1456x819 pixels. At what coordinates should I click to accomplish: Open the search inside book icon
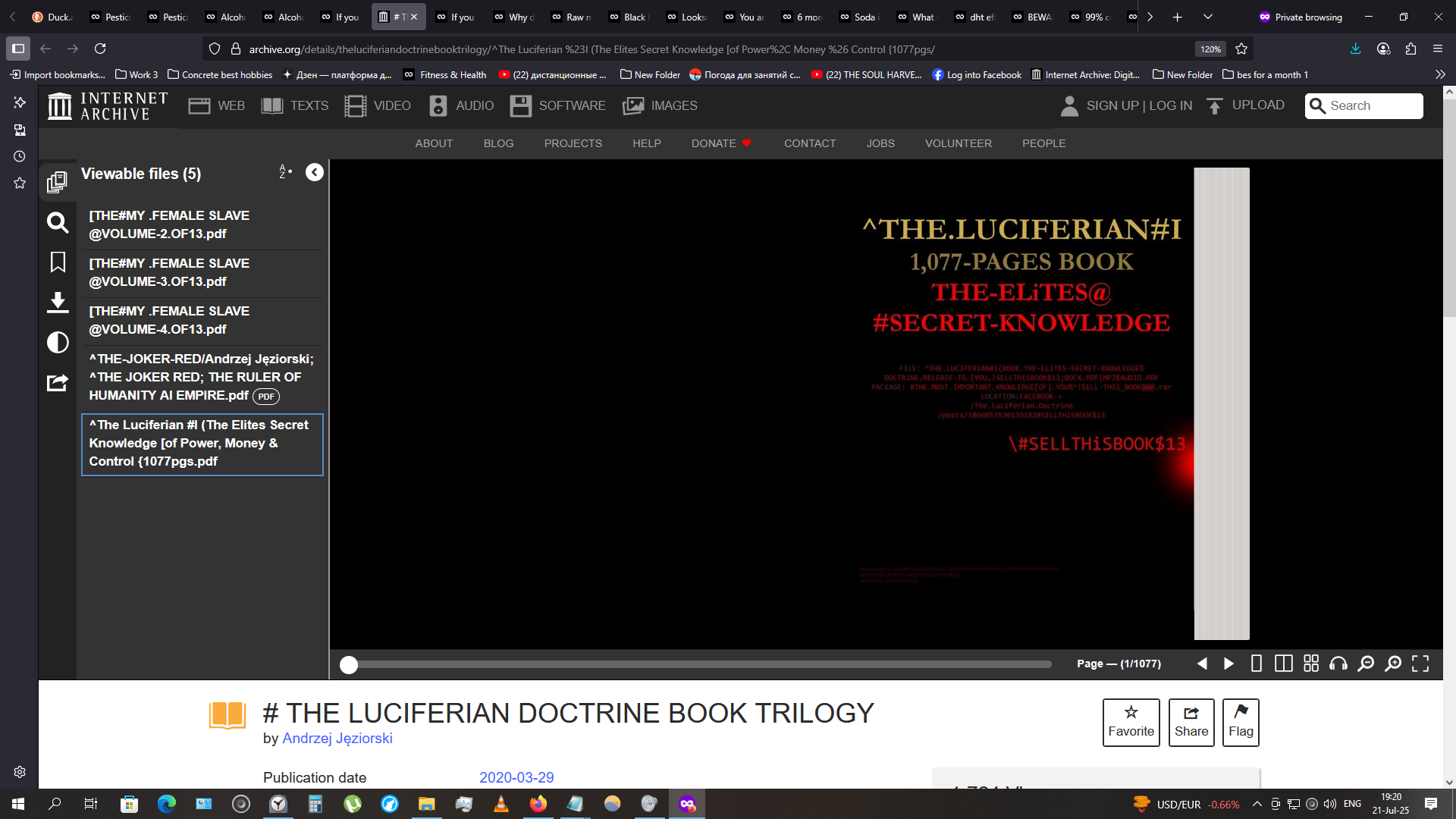(58, 222)
